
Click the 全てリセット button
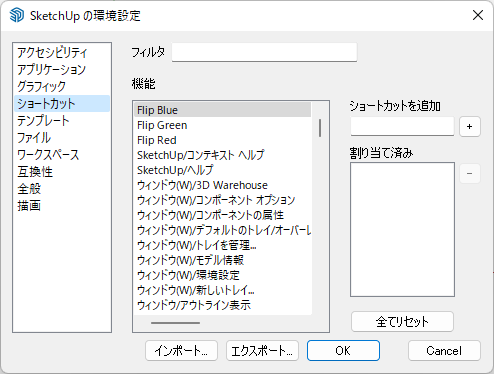tap(402, 322)
